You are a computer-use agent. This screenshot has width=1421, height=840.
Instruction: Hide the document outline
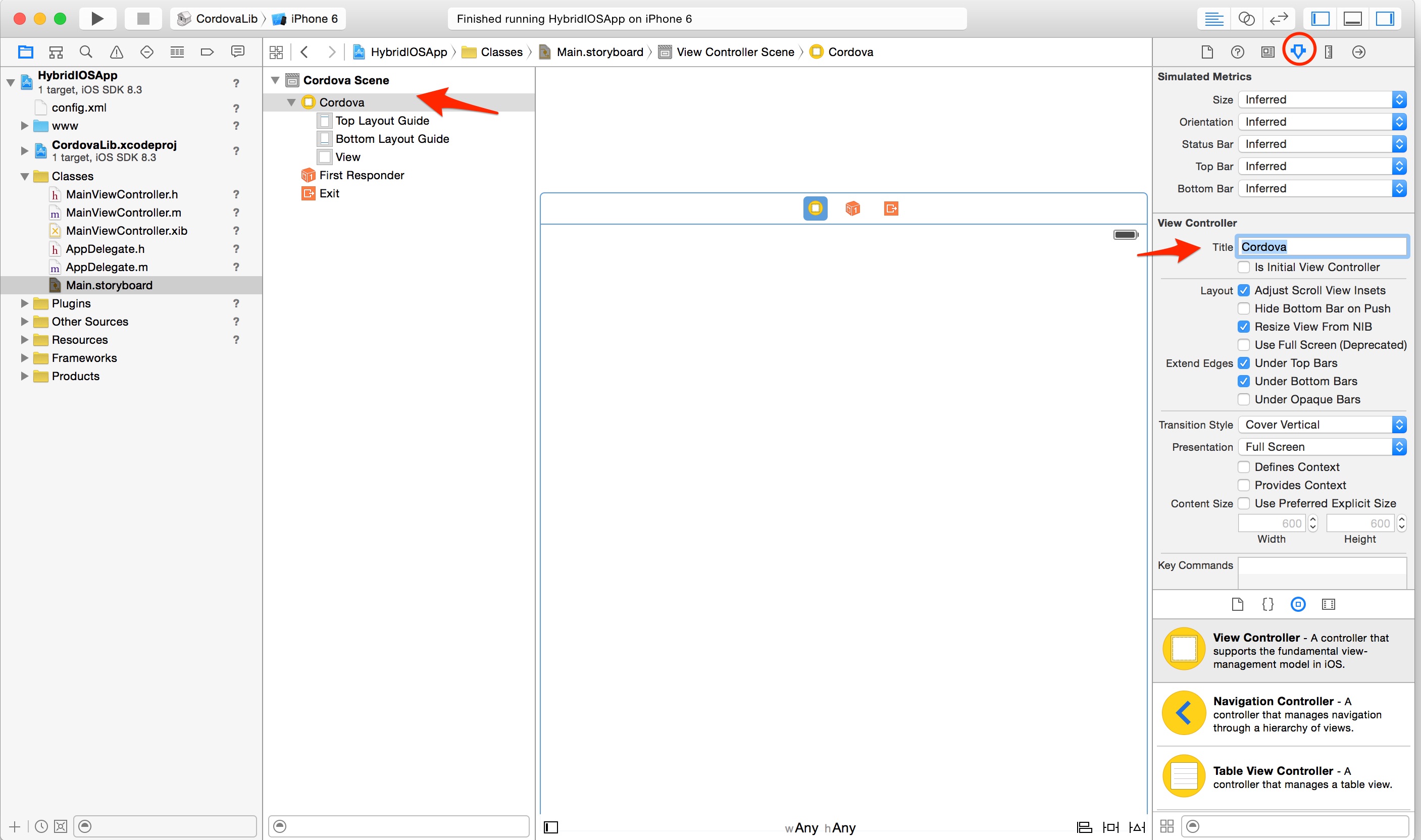(551, 827)
